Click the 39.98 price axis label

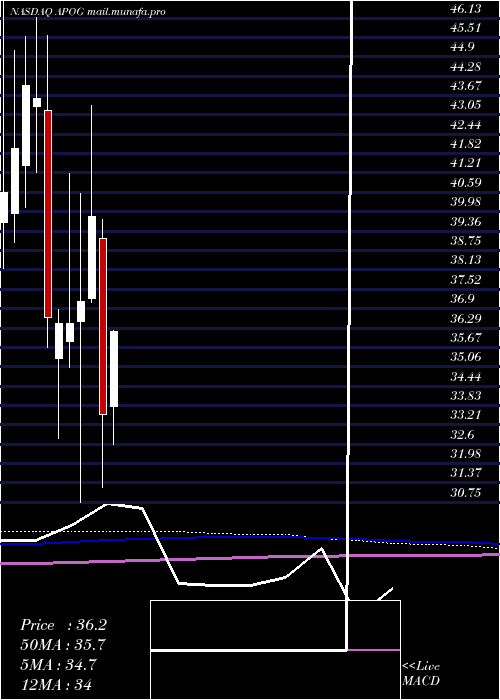[x=466, y=202]
